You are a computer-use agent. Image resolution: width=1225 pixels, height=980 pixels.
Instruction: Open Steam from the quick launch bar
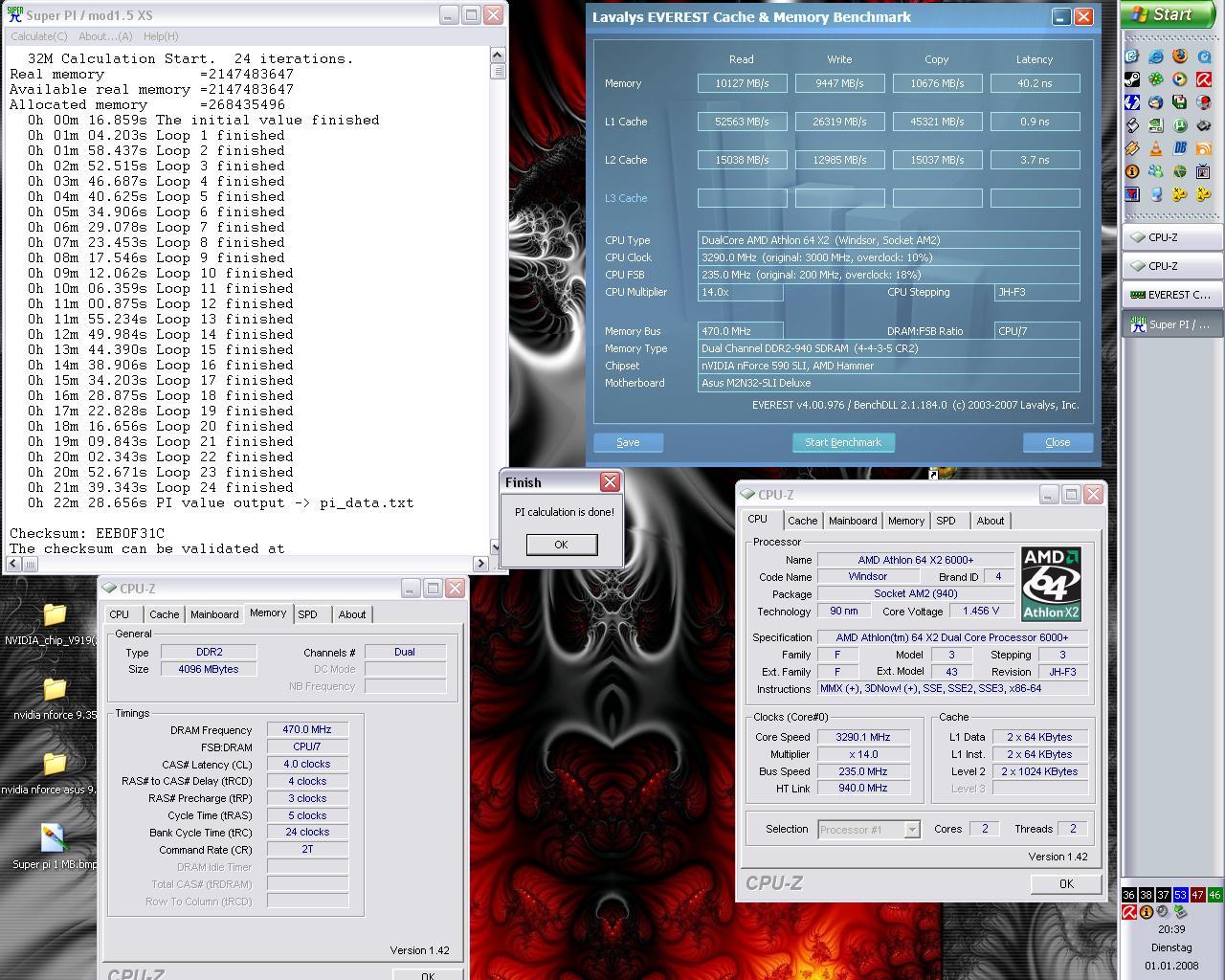(x=1131, y=78)
